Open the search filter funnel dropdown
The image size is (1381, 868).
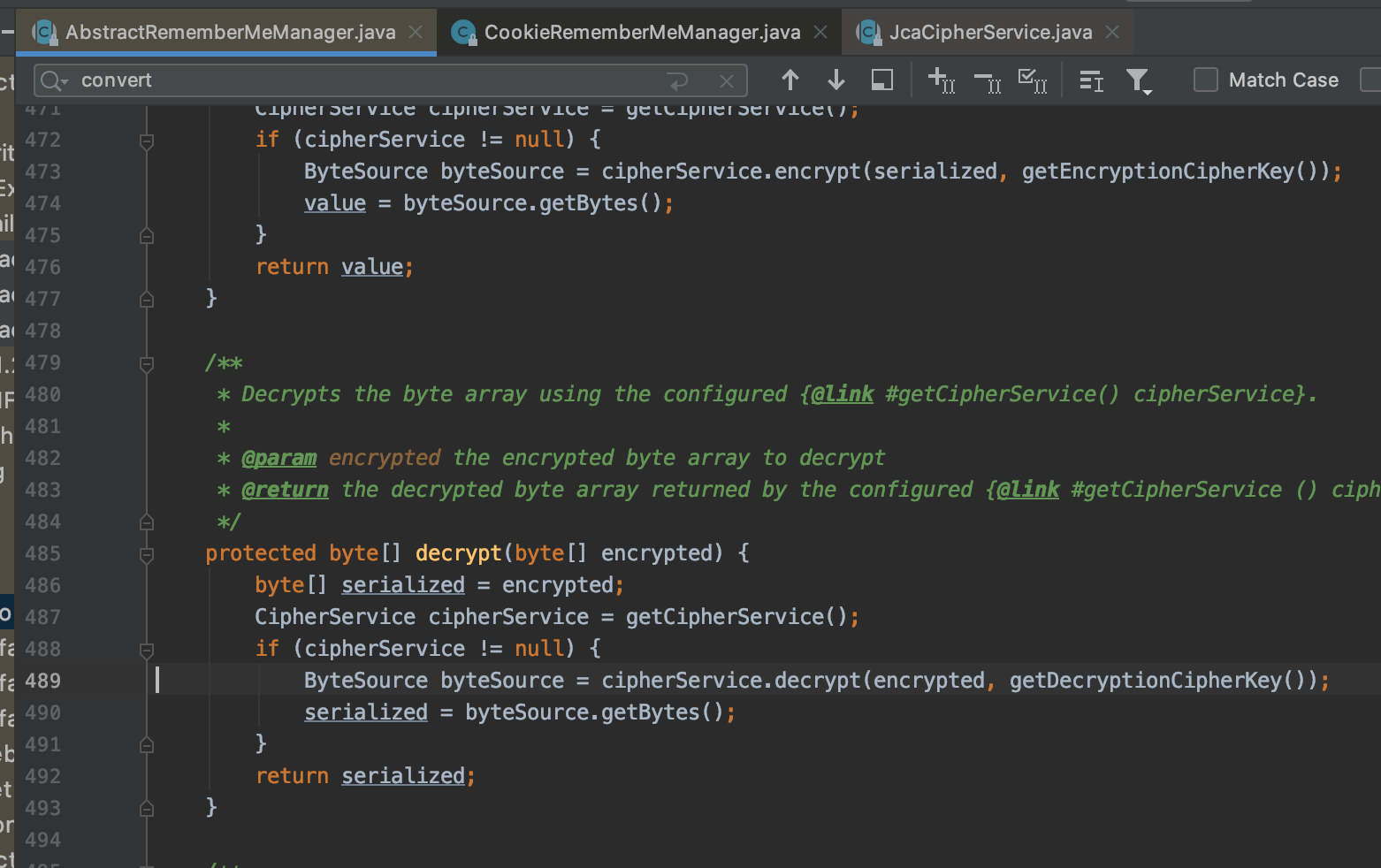coord(1139,81)
